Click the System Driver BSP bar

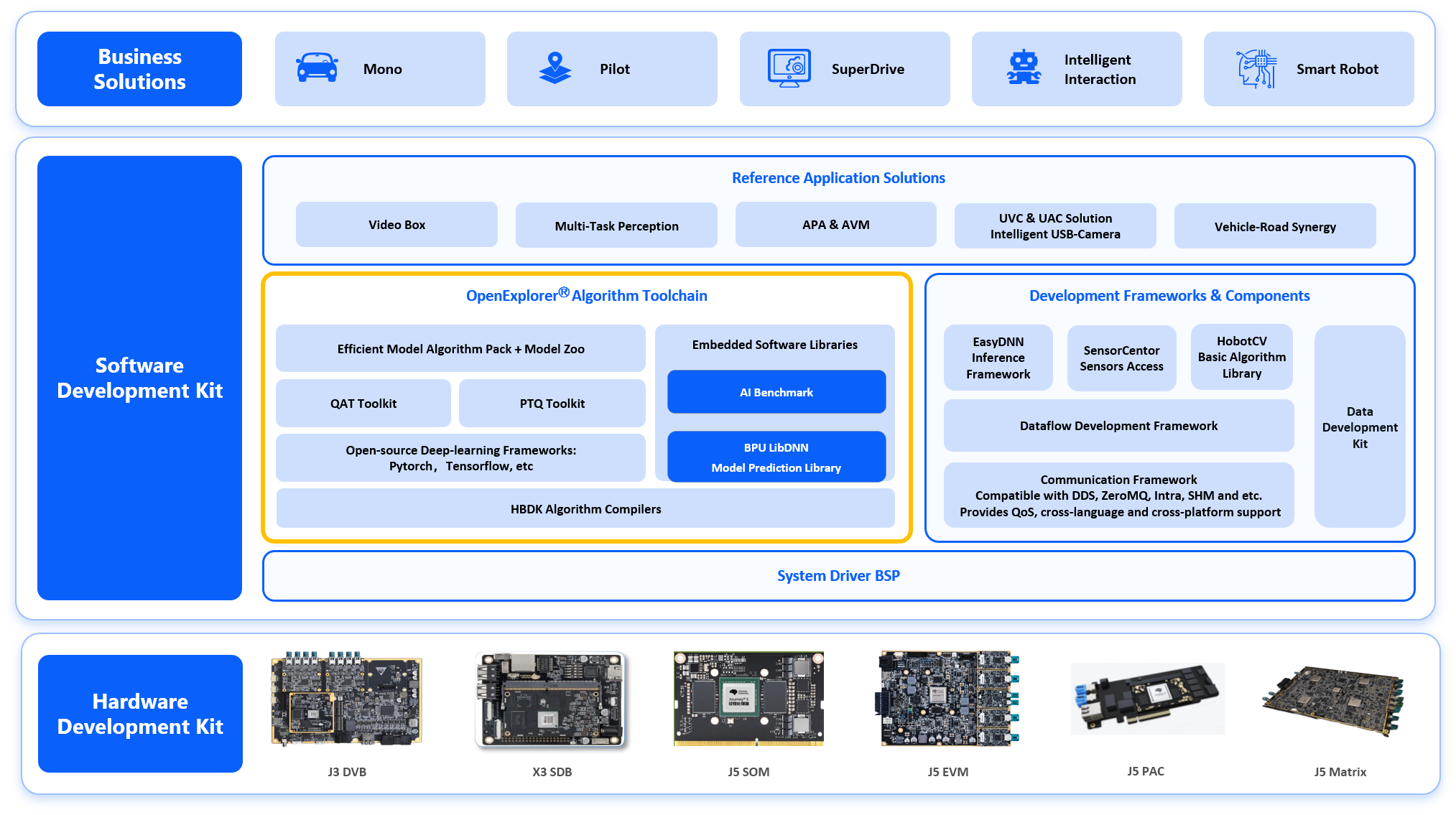tap(838, 576)
